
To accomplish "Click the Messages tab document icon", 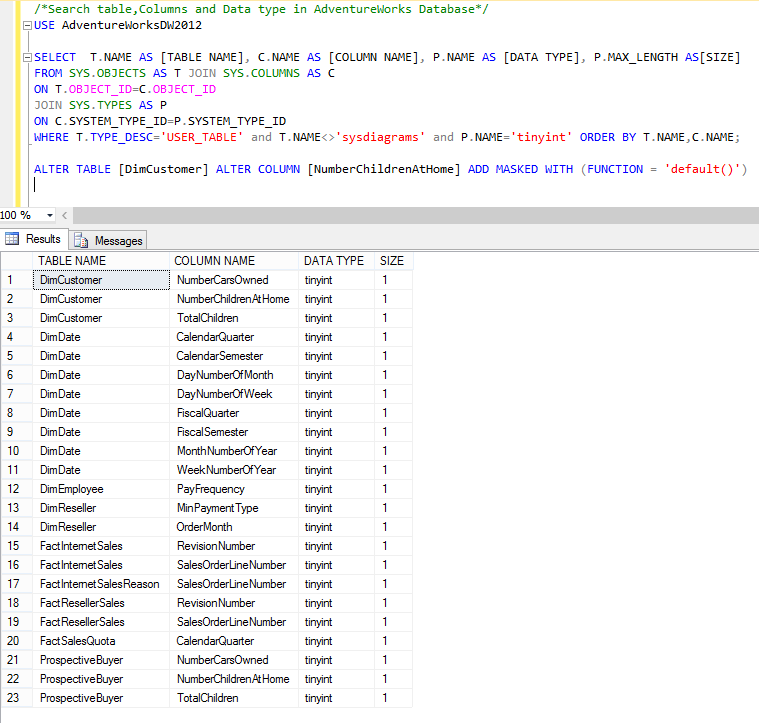I will pyautogui.click(x=81, y=241).
